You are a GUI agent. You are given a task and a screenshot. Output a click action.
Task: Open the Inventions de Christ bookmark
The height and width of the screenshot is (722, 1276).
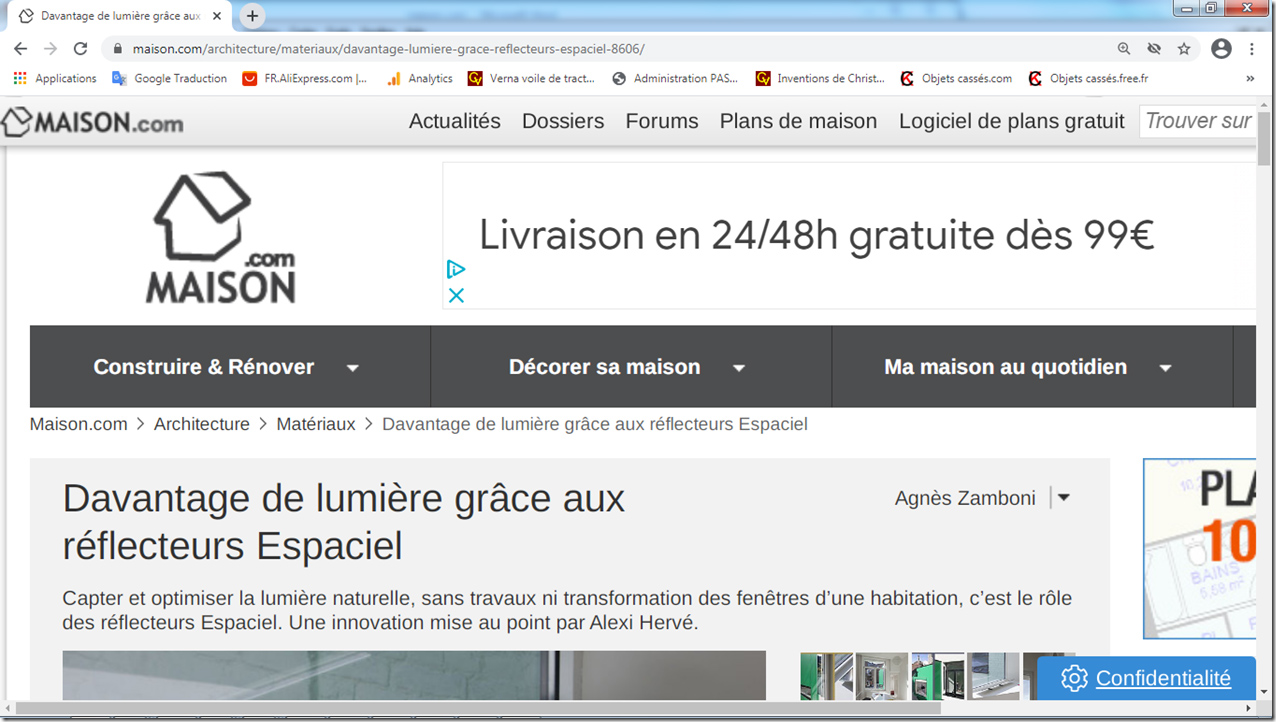(x=821, y=78)
